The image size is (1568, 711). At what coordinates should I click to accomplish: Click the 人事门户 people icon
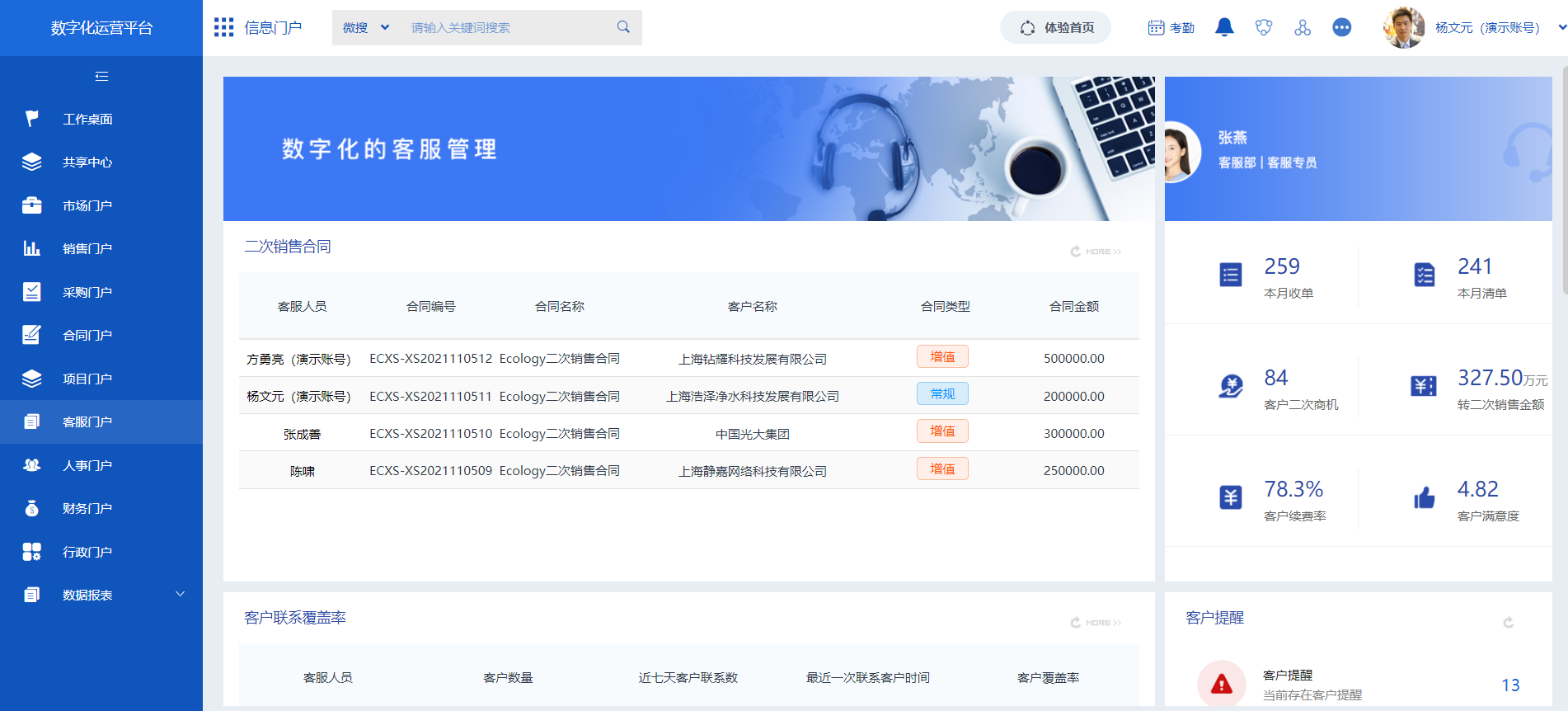click(x=31, y=465)
